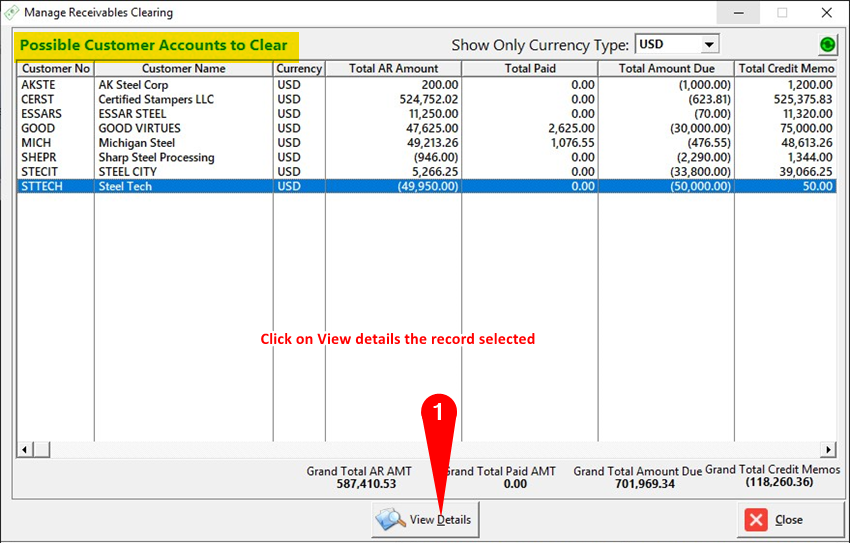Click ESSAR STEEL customer name
850x543 pixels.
(x=132, y=114)
